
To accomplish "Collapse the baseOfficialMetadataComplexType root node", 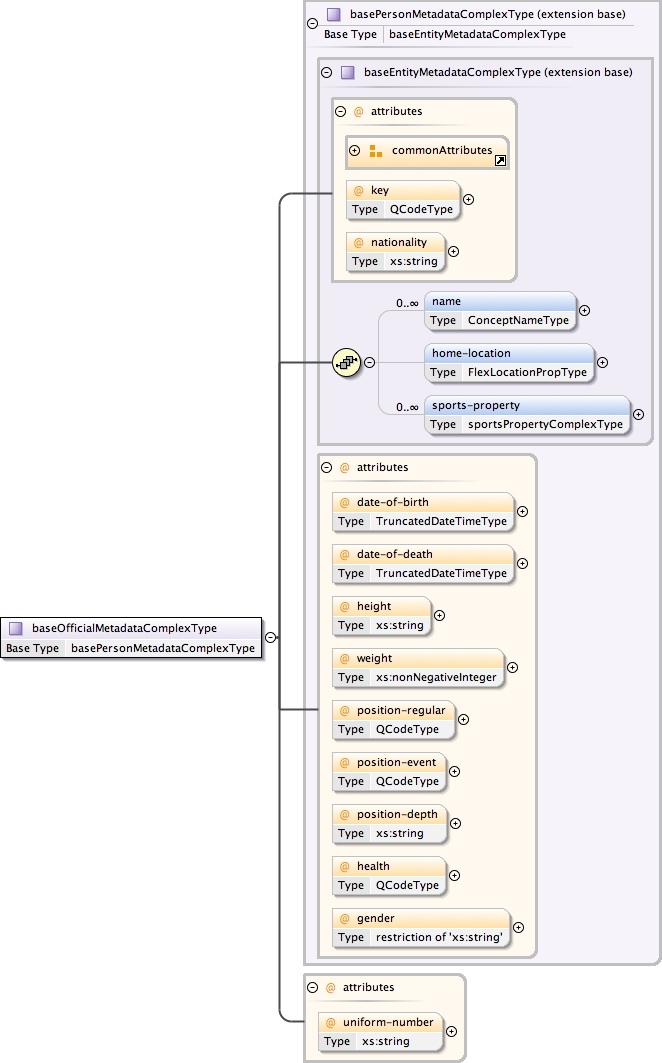I will [270, 636].
